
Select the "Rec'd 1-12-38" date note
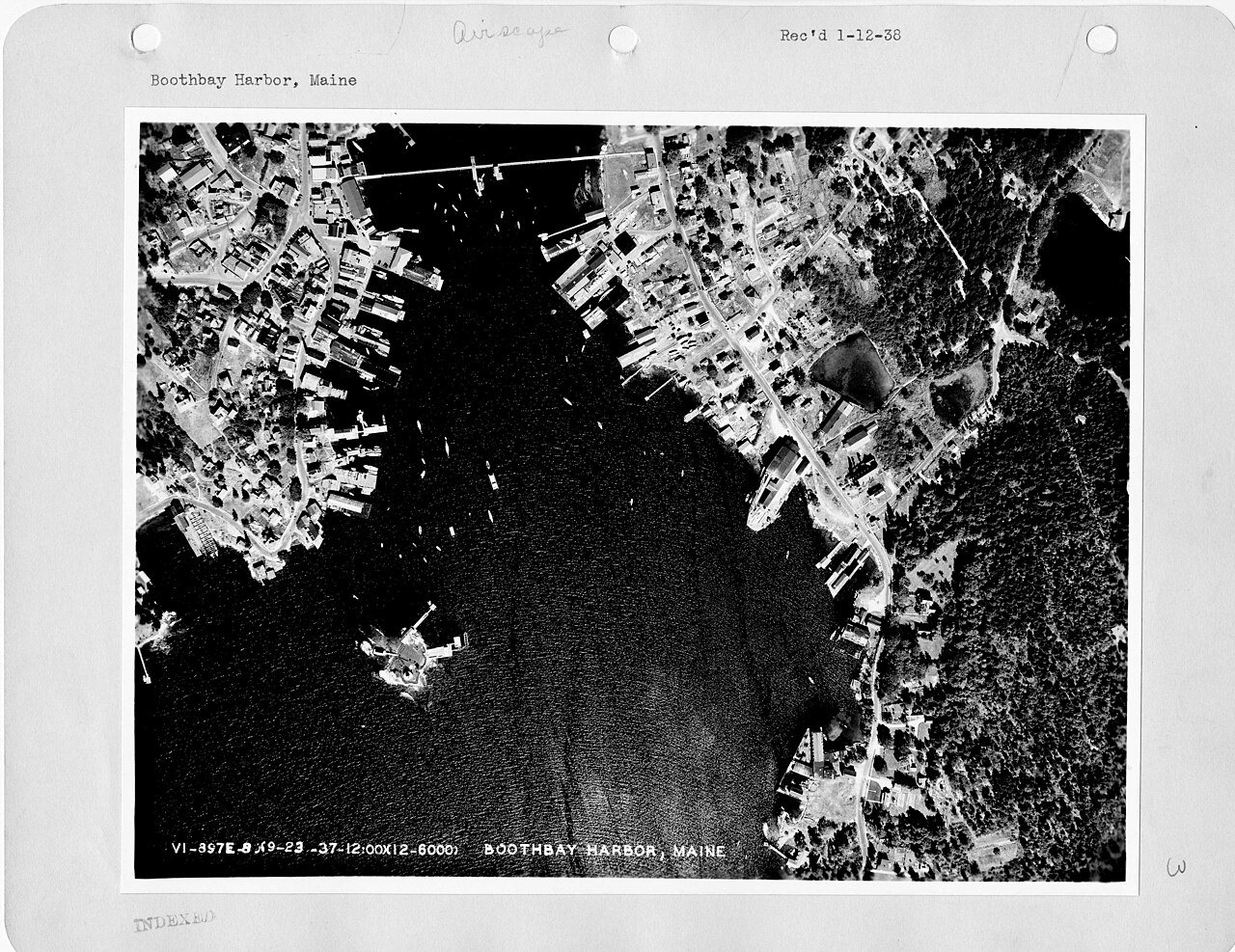[x=840, y=36]
